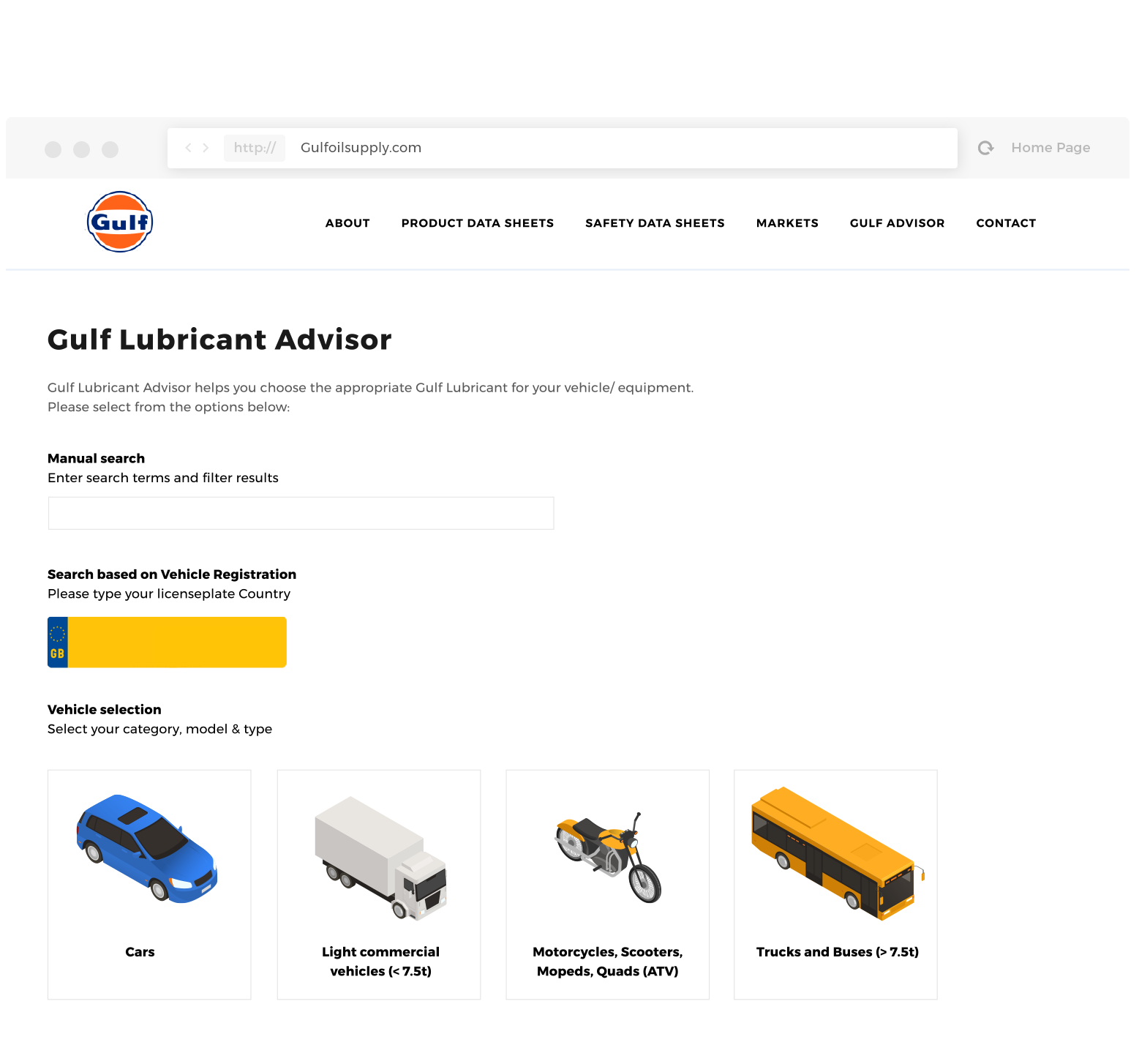Navigate to Gulf Advisor
The image size is (1139, 1064).
click(x=897, y=223)
